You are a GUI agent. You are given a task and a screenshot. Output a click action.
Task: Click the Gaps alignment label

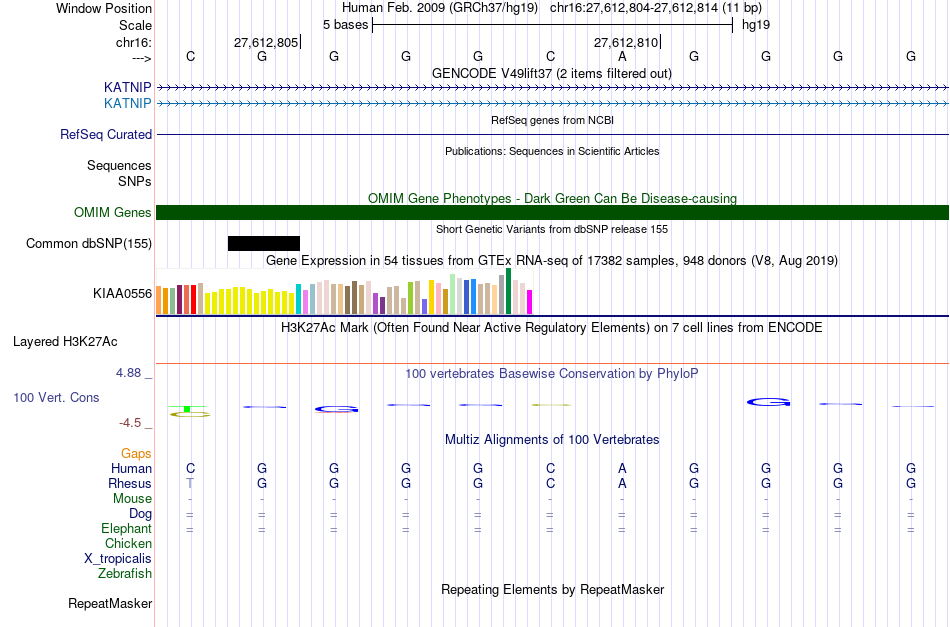(136, 453)
